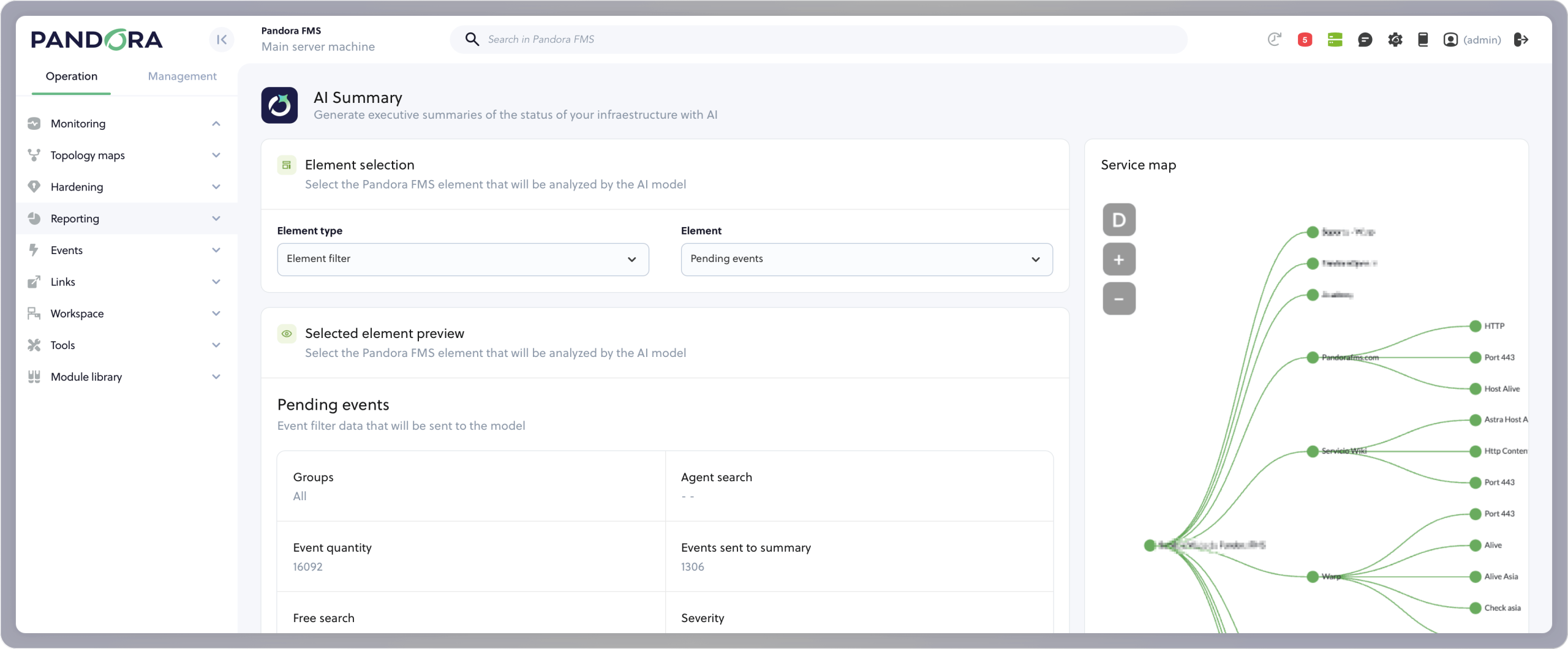This screenshot has width=1568, height=649.
Task: Click the Host Alive node on service map
Action: [1476, 389]
